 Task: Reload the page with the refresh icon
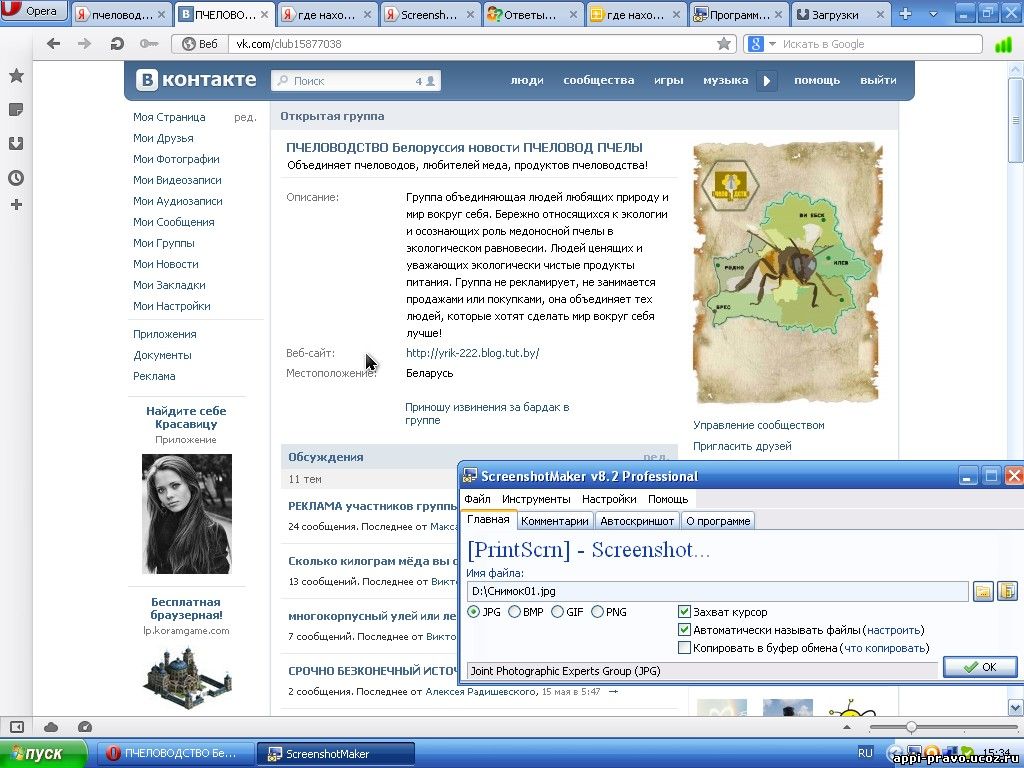click(118, 44)
